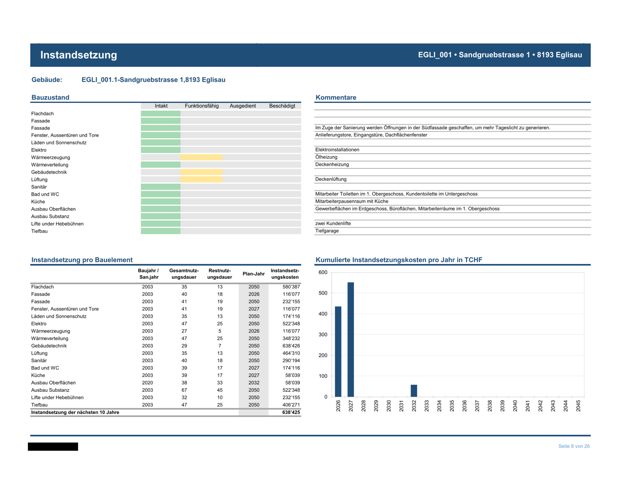Click the 2026 bar in the chart

pos(338,351)
